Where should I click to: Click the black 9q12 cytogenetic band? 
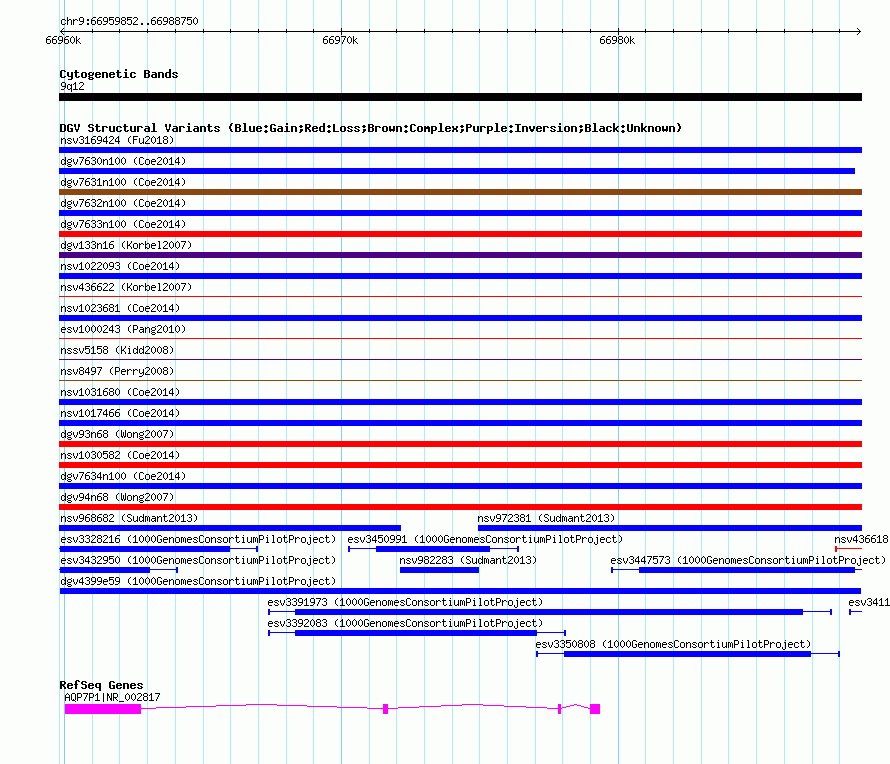[x=460, y=97]
